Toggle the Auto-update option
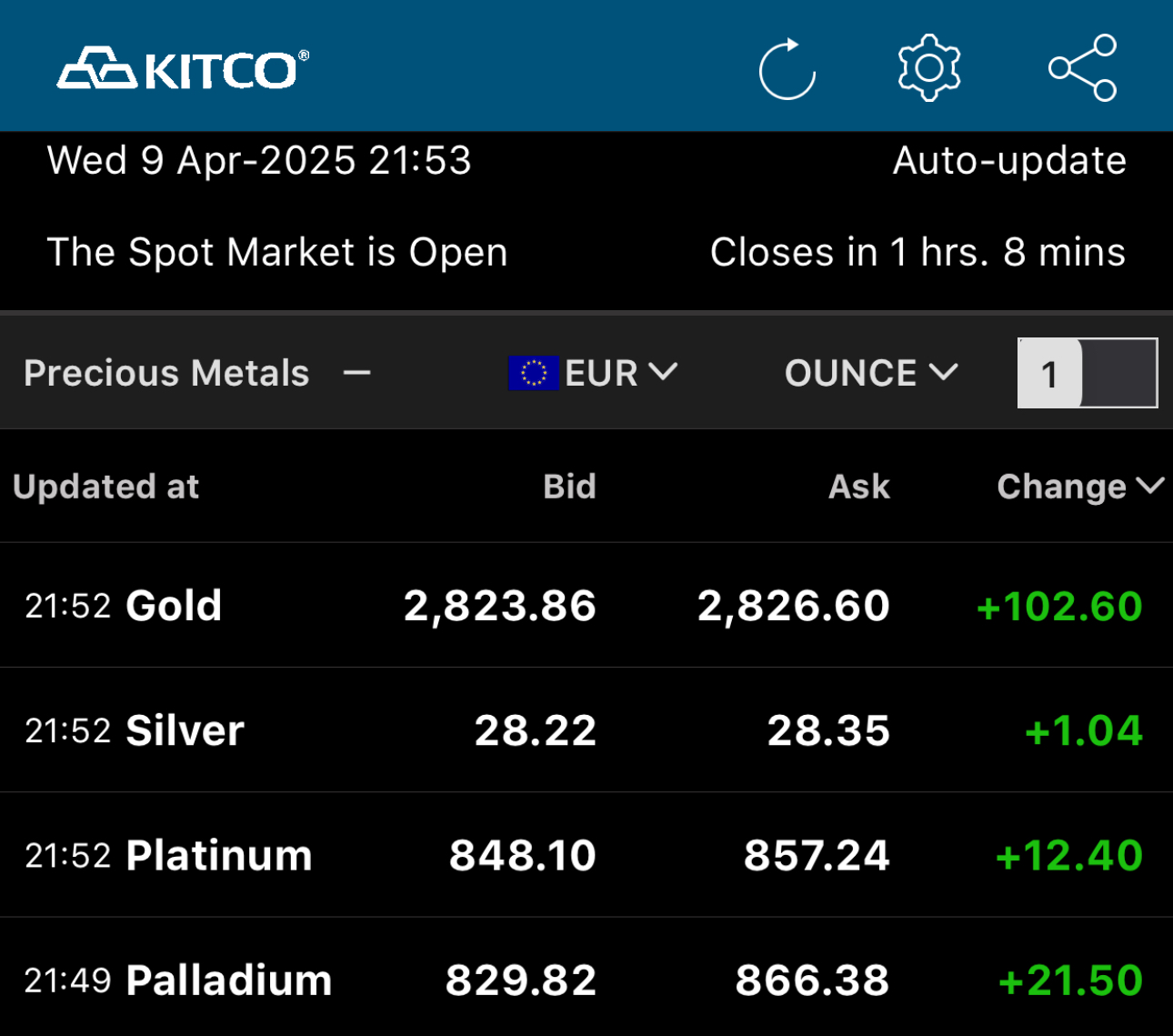 [1009, 161]
